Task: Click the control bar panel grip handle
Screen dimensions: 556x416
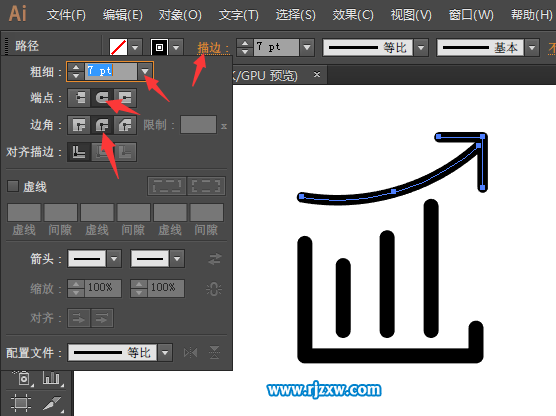Action: click(6, 46)
